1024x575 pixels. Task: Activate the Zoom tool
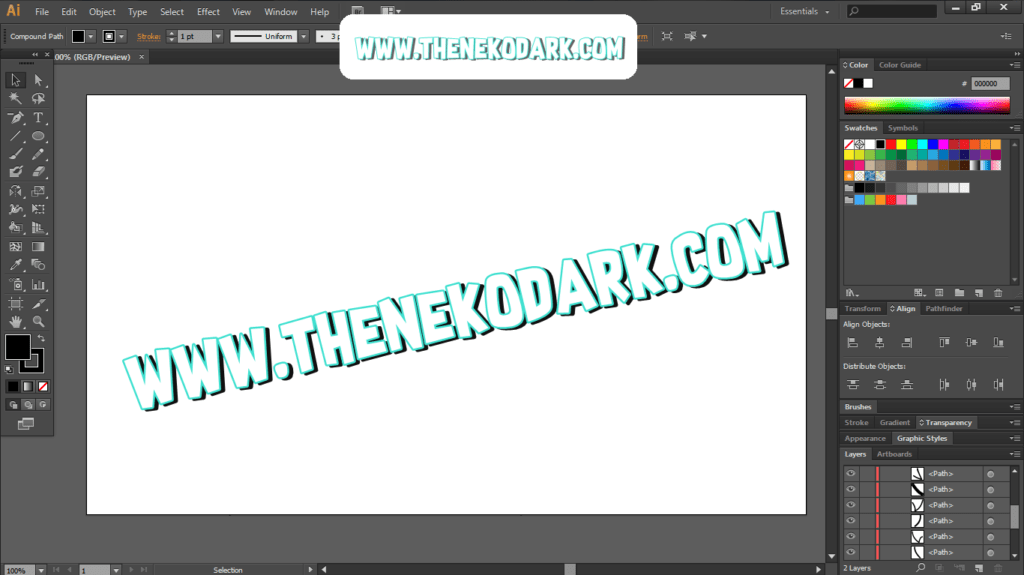click(38, 321)
